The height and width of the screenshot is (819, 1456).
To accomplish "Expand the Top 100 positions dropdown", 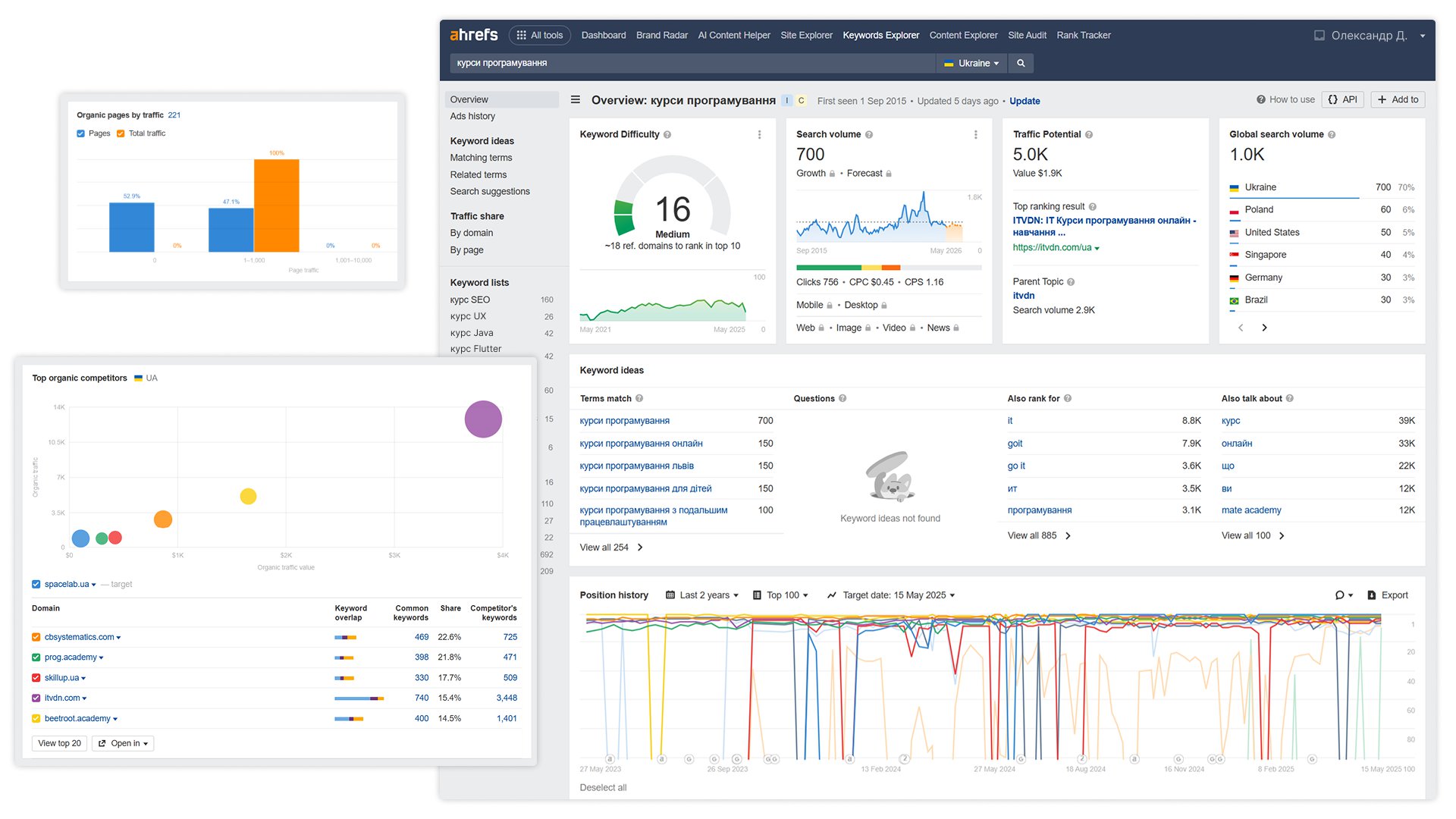I will click(x=781, y=595).
